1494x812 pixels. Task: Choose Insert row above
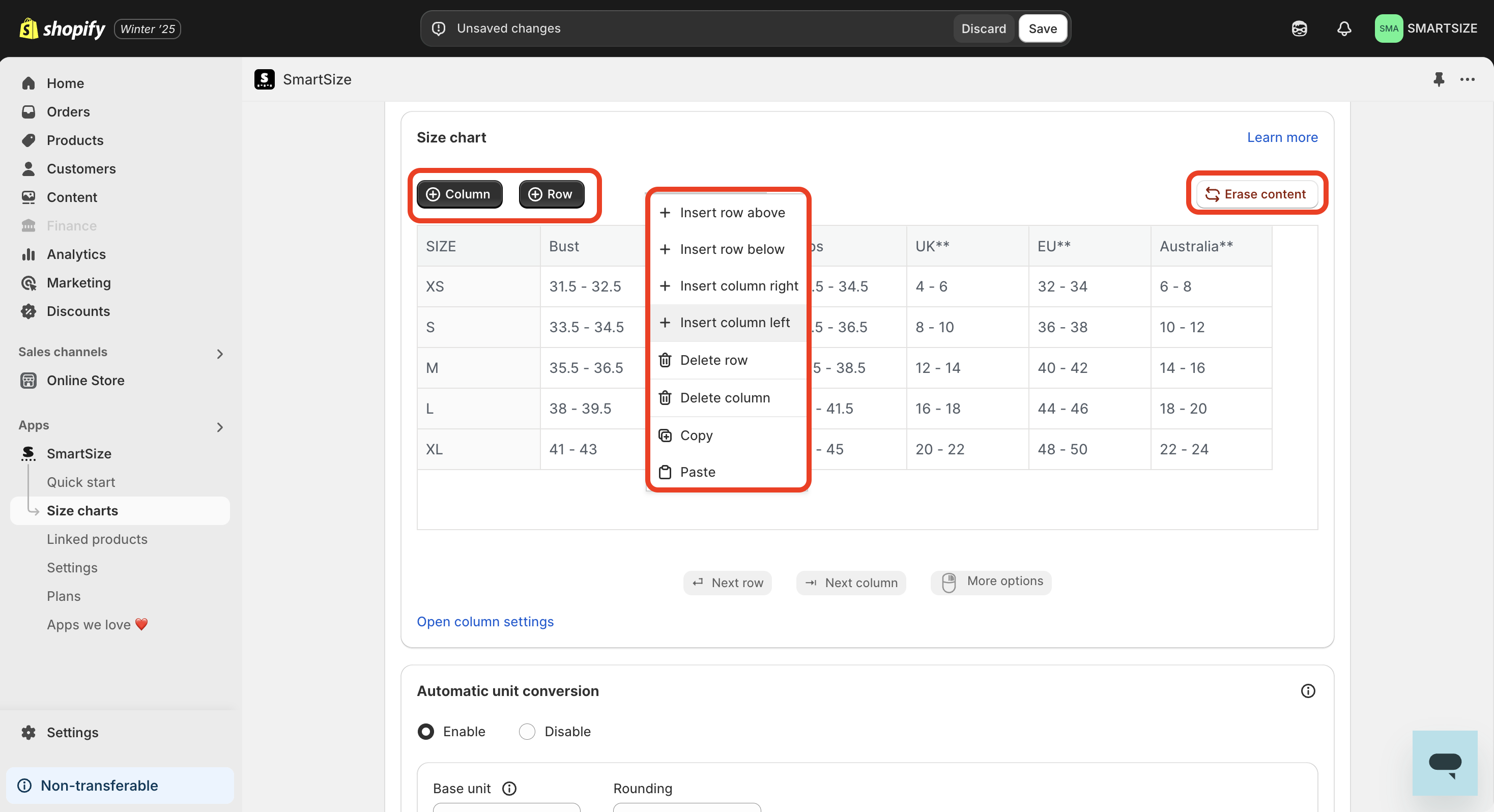[728, 212]
